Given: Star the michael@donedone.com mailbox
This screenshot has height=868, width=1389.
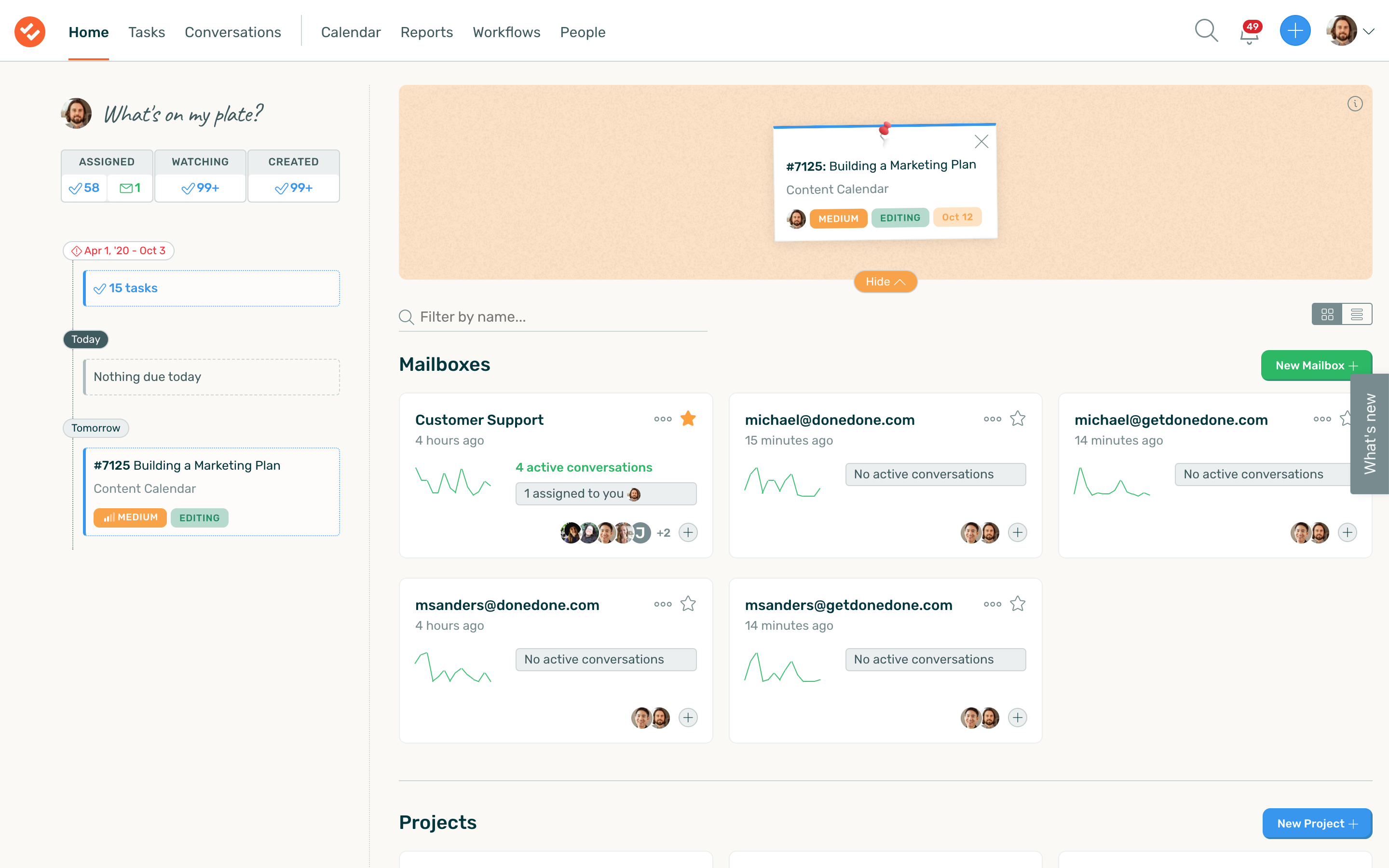Looking at the screenshot, I should (x=1018, y=419).
